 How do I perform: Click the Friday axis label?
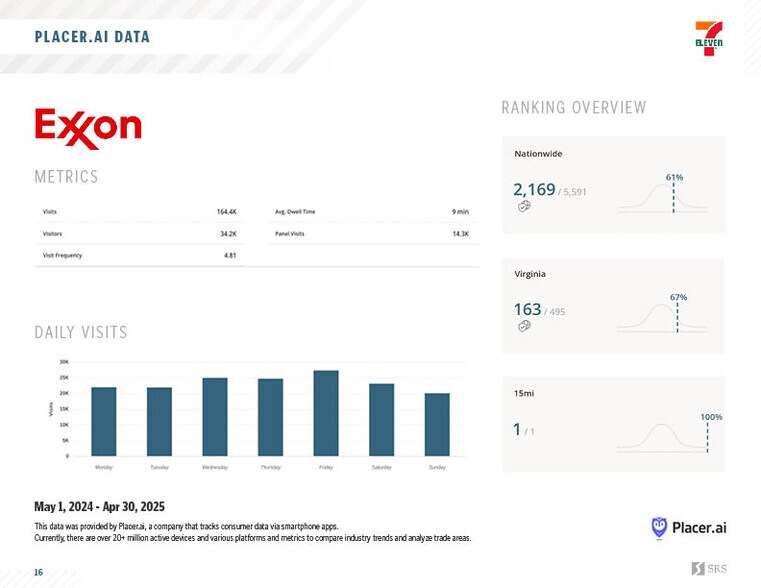coord(326,467)
